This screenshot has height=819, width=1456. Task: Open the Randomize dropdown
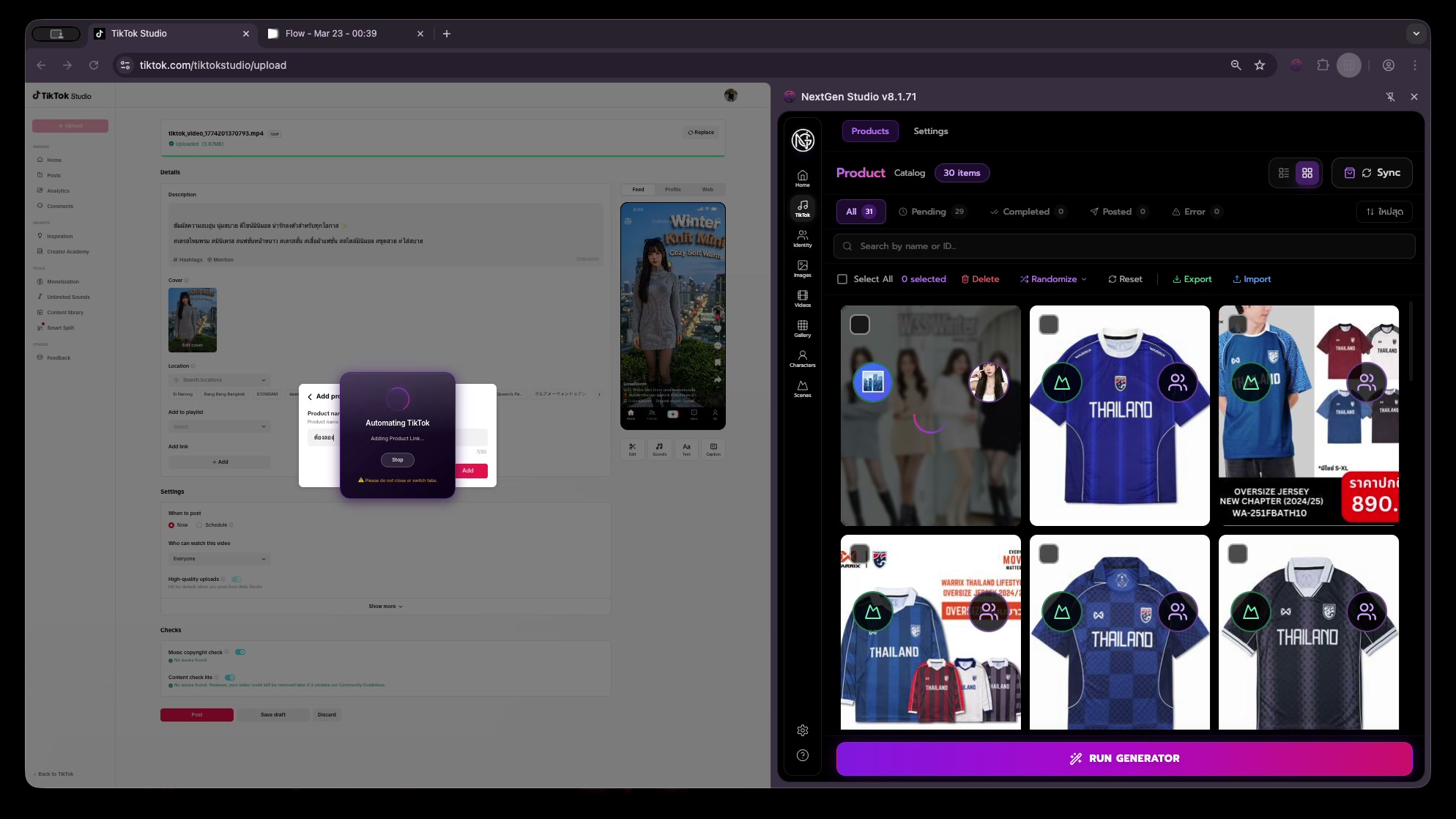point(1053,279)
